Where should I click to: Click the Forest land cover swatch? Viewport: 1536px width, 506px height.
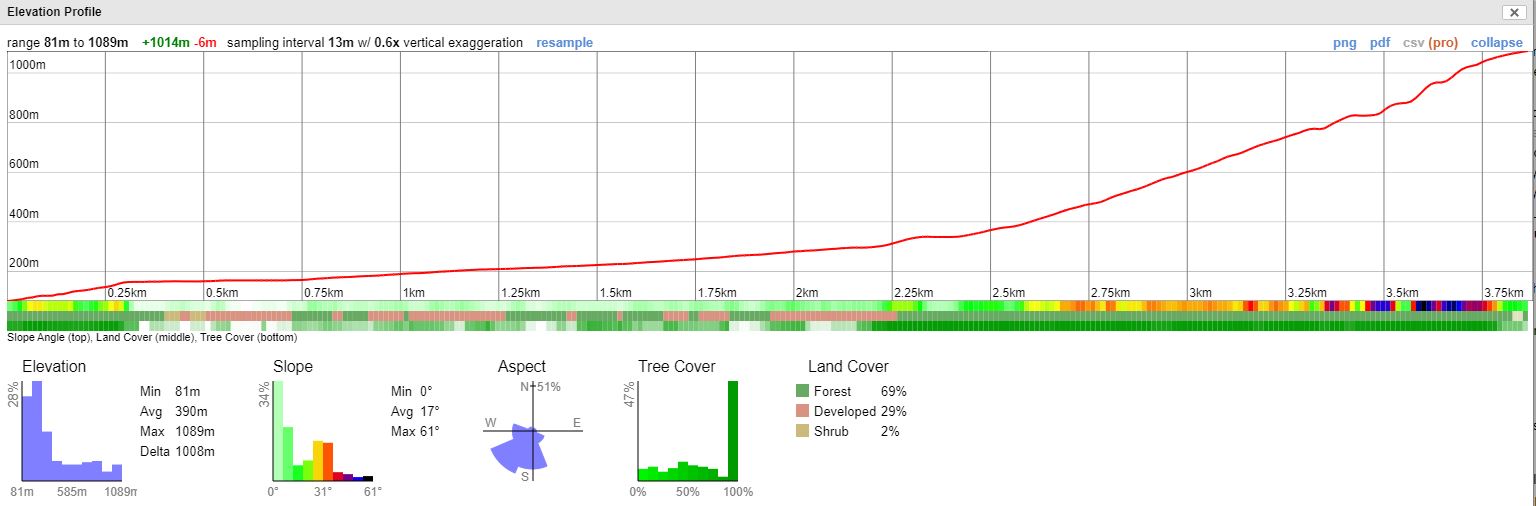[x=802, y=392]
